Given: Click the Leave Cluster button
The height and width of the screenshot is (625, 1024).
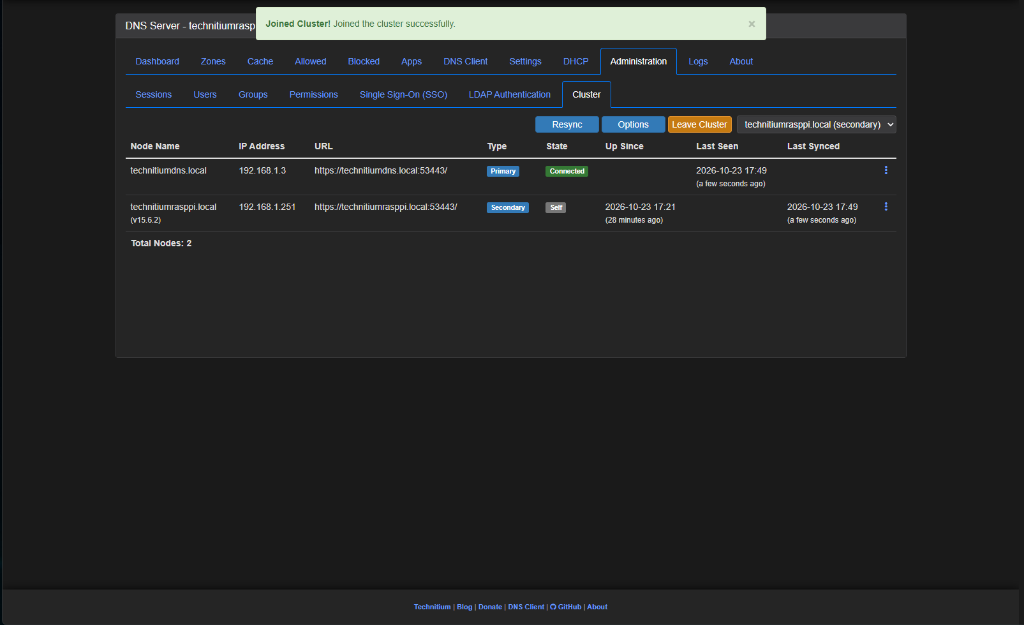Looking at the screenshot, I should [x=699, y=124].
